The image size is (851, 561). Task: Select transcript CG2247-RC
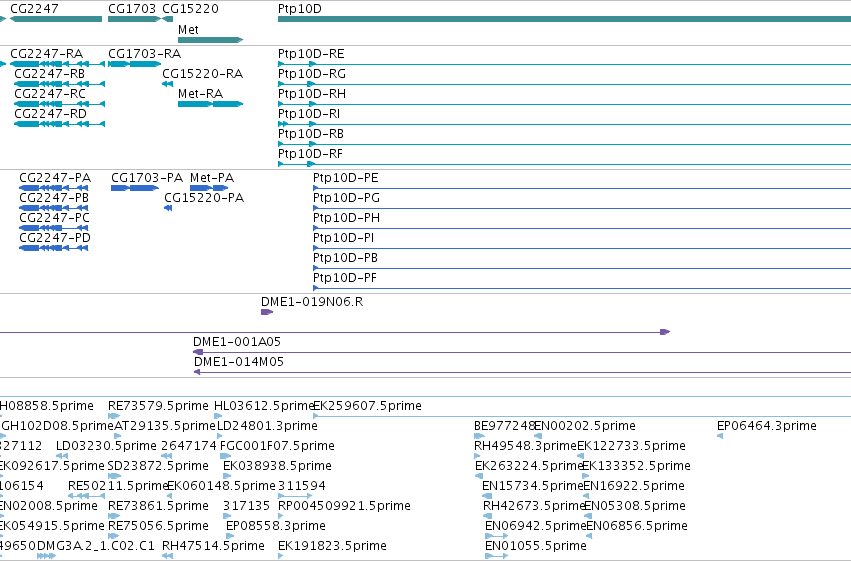(x=60, y=104)
